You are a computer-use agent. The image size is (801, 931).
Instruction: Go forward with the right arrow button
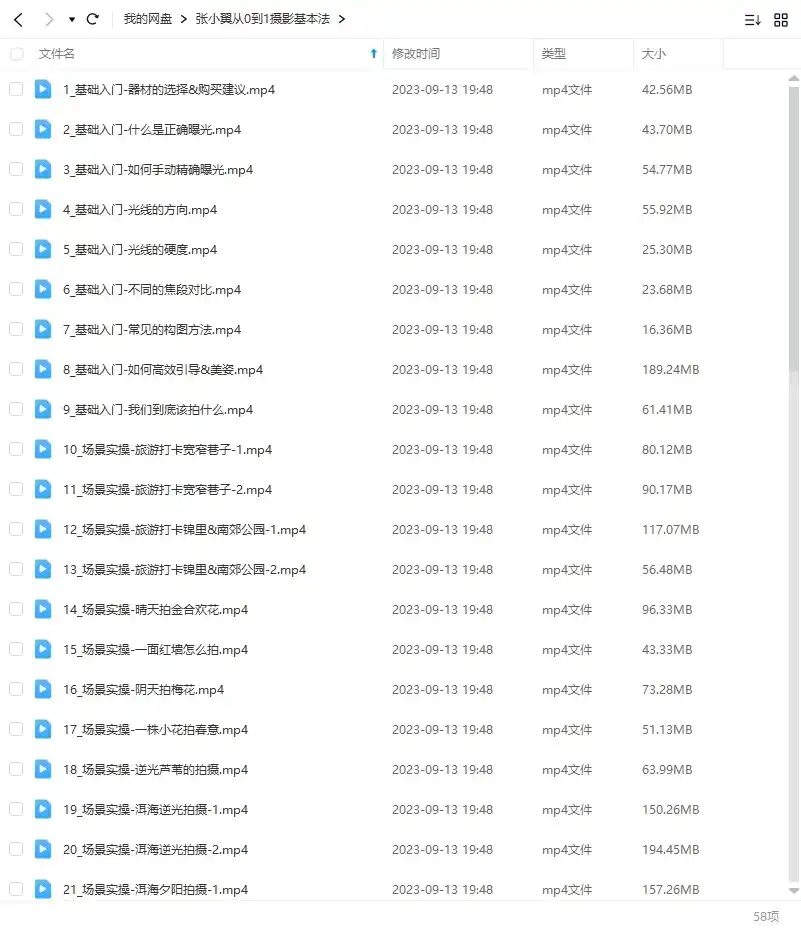(x=49, y=20)
